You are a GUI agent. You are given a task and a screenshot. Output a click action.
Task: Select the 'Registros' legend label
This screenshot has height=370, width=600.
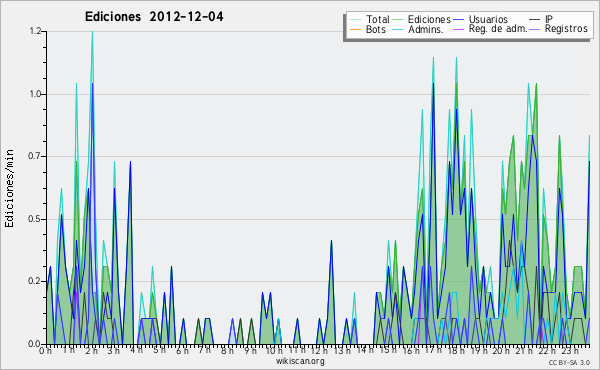566,29
